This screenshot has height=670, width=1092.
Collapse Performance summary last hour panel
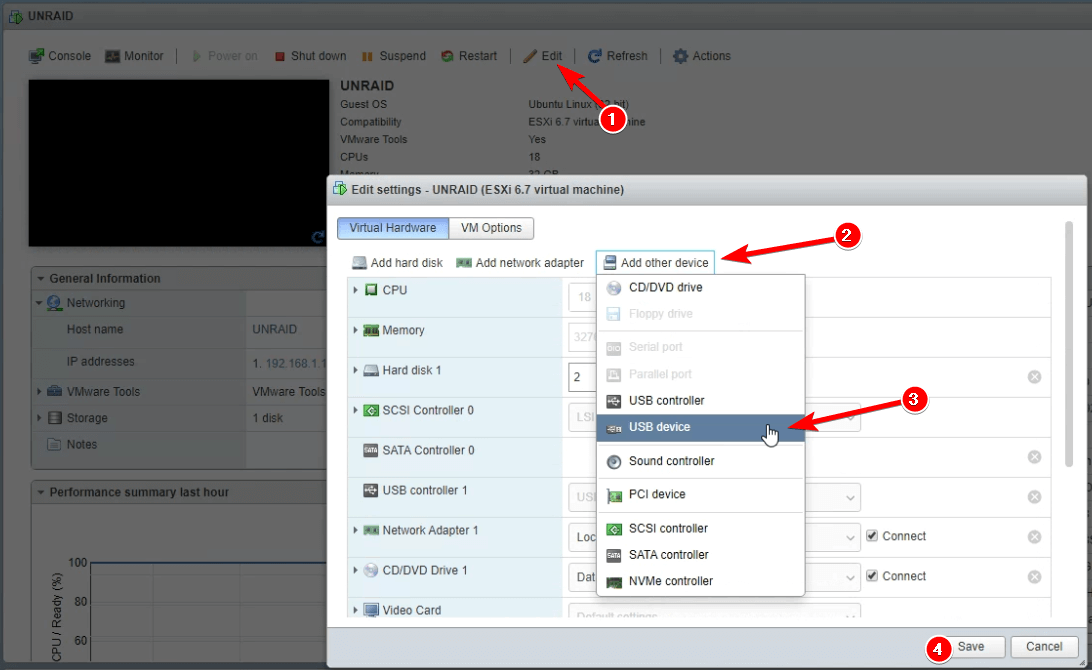pyautogui.click(x=41, y=492)
